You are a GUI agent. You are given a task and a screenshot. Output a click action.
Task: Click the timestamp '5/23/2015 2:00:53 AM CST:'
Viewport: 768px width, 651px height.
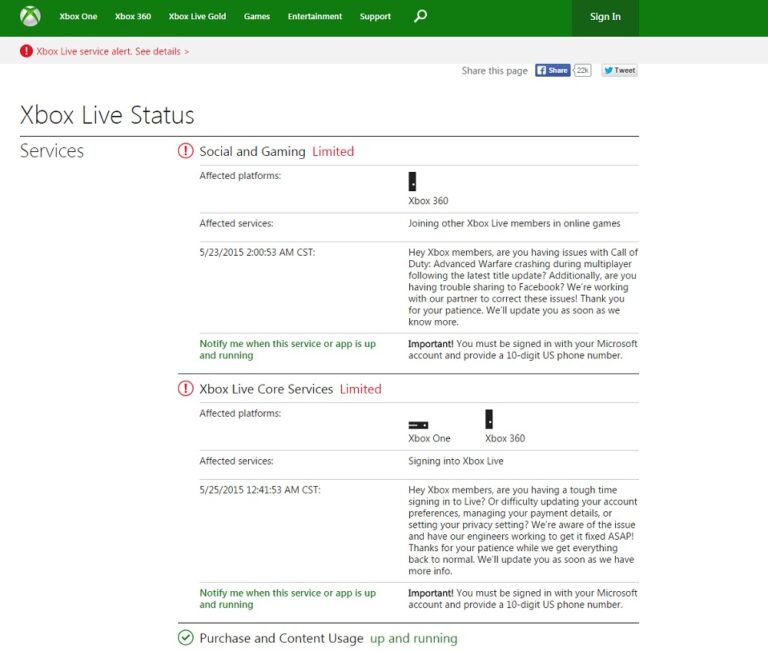(257, 252)
